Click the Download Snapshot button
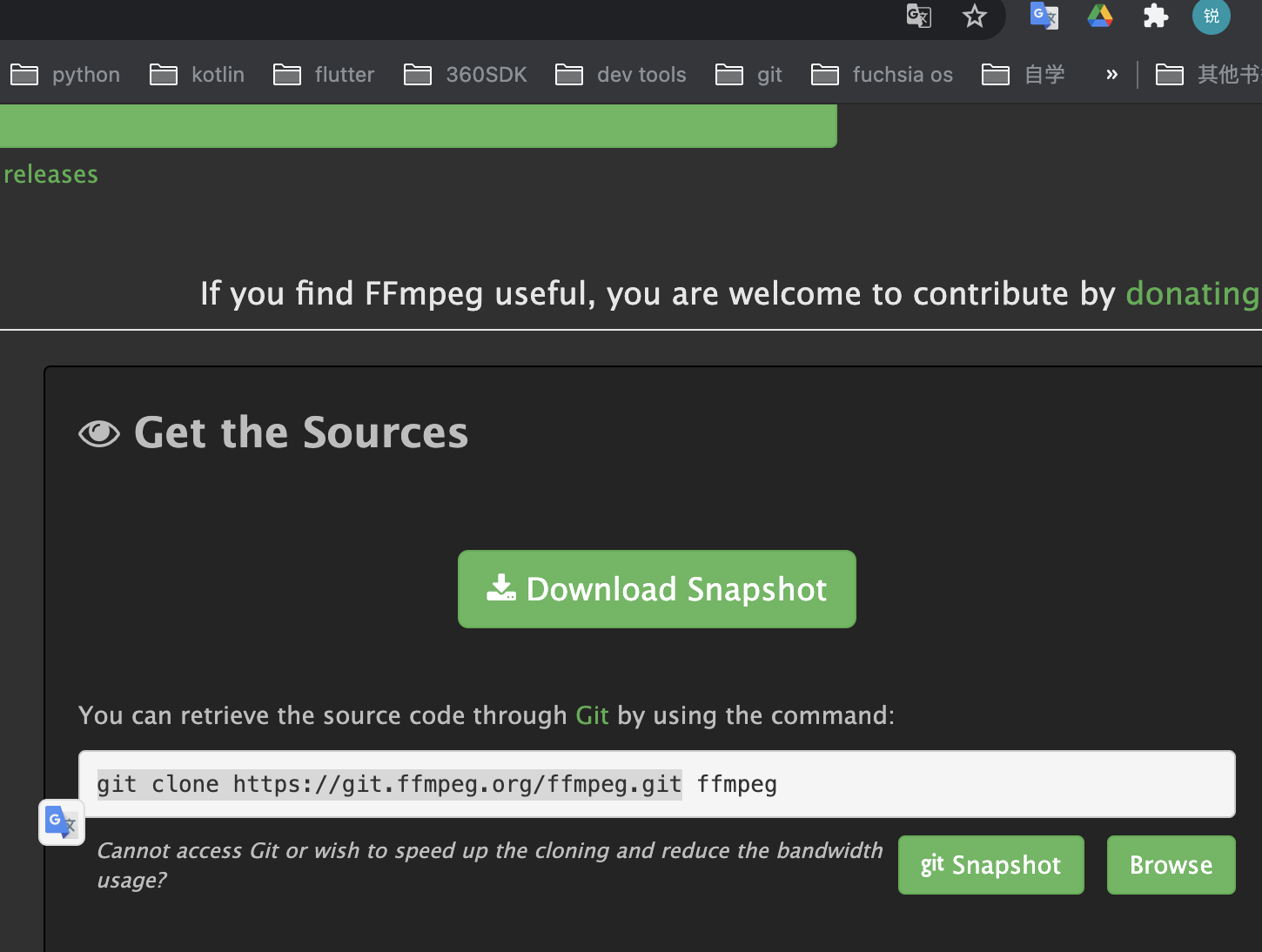 click(657, 589)
